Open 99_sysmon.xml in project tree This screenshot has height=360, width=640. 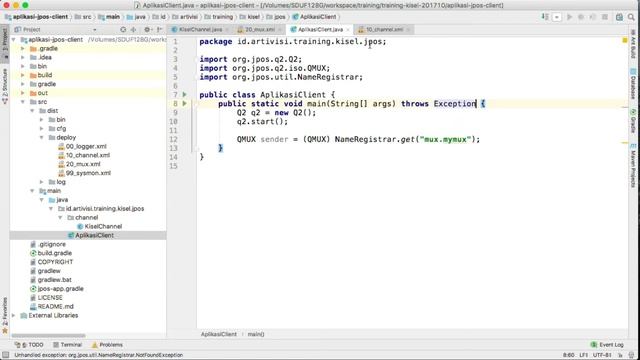click(x=84, y=173)
